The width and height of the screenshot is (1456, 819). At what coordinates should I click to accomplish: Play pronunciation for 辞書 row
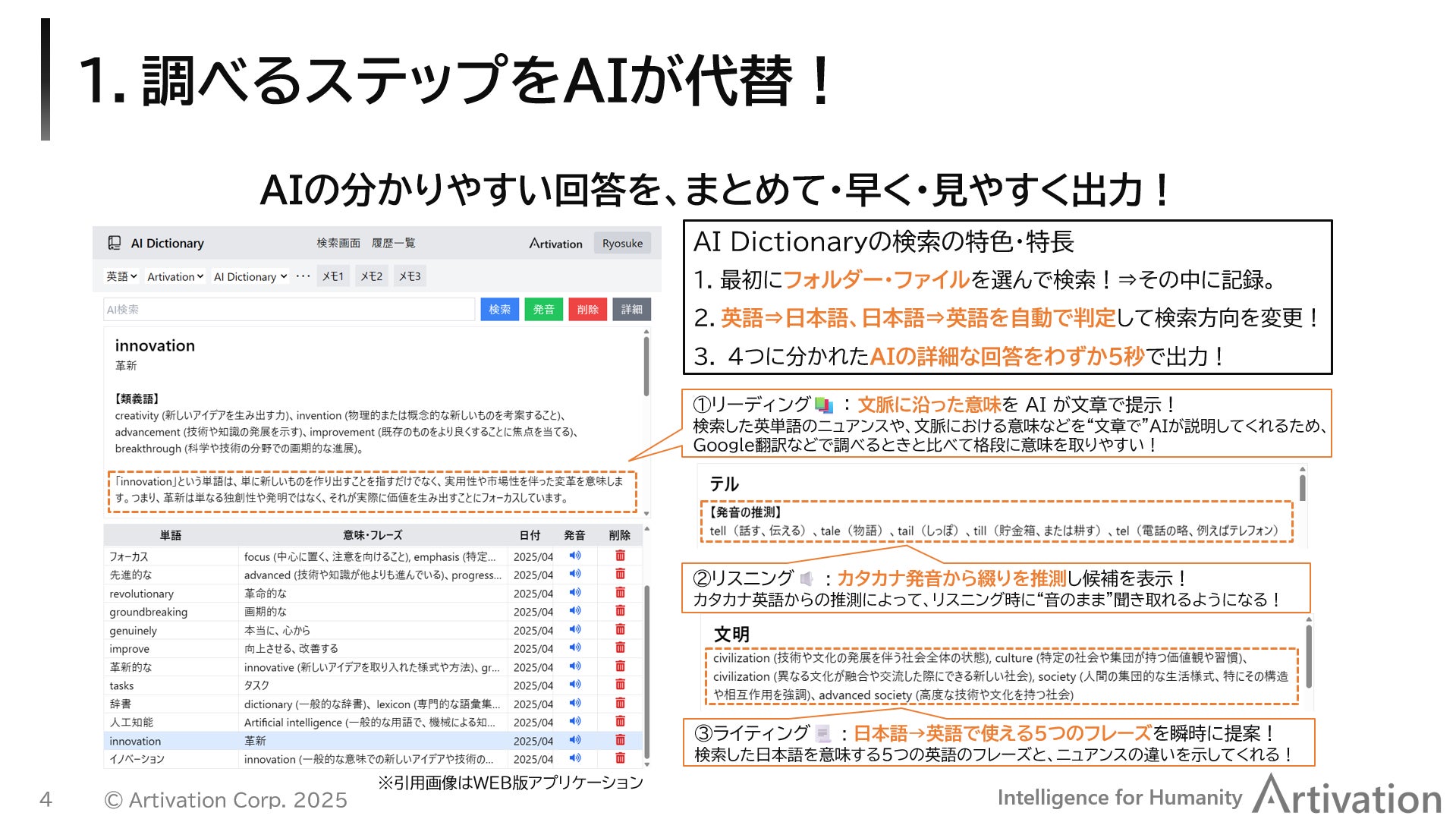pos(575,703)
